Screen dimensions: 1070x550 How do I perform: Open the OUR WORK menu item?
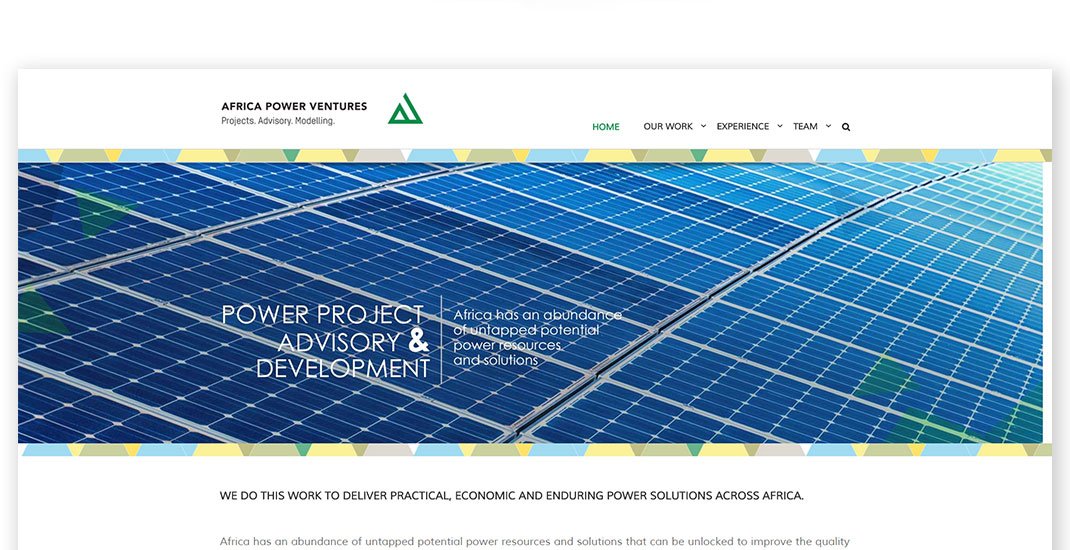point(667,127)
